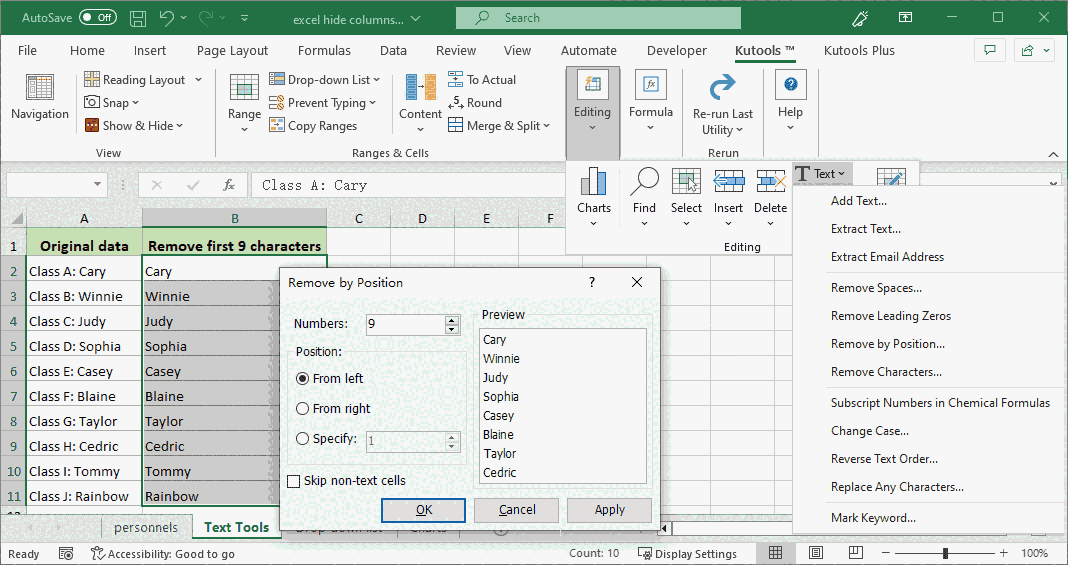Open the Range tool icon
1068x565 pixels.
(x=244, y=88)
